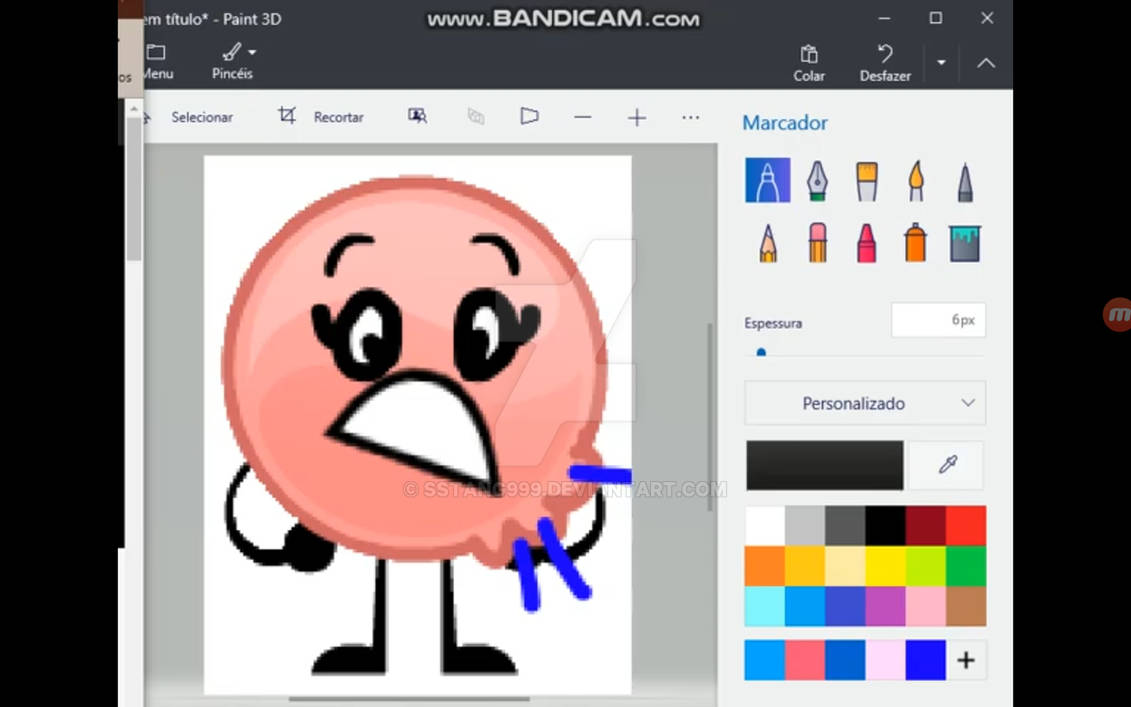The height and width of the screenshot is (707, 1131).
Task: Select the Watercolor brush tool
Action: coord(915,180)
